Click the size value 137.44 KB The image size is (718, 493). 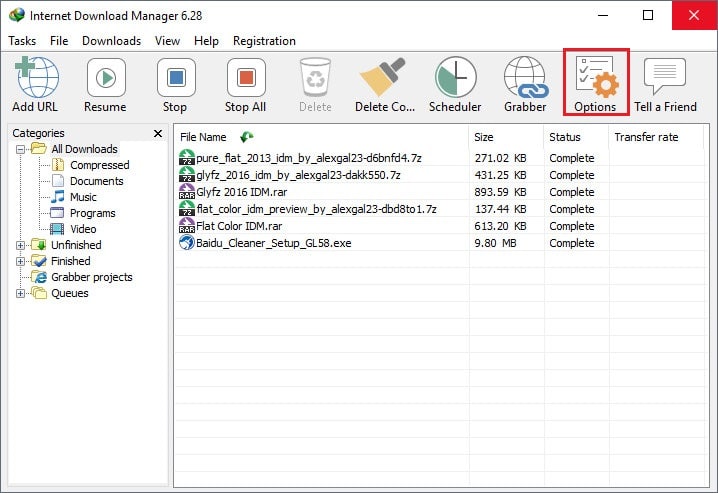coord(500,209)
